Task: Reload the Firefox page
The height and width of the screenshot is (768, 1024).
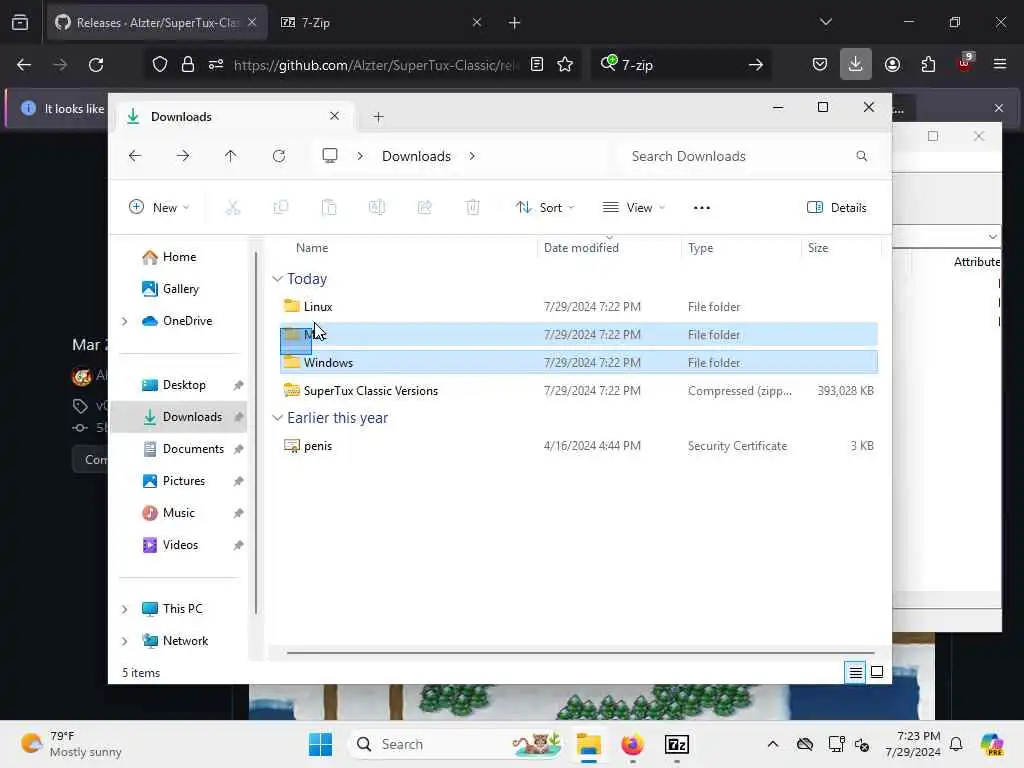Action: coord(96,65)
